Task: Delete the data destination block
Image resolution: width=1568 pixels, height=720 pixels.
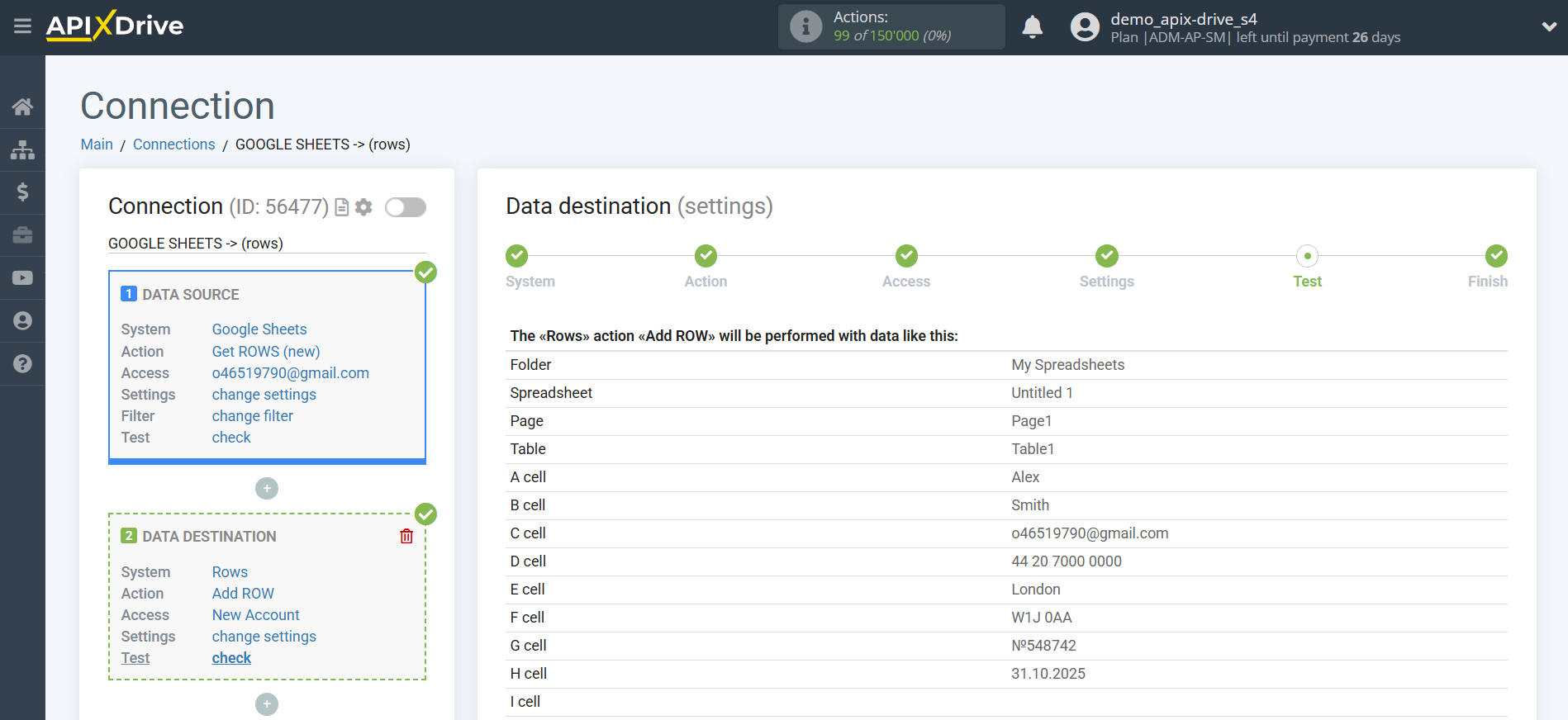Action: click(406, 536)
